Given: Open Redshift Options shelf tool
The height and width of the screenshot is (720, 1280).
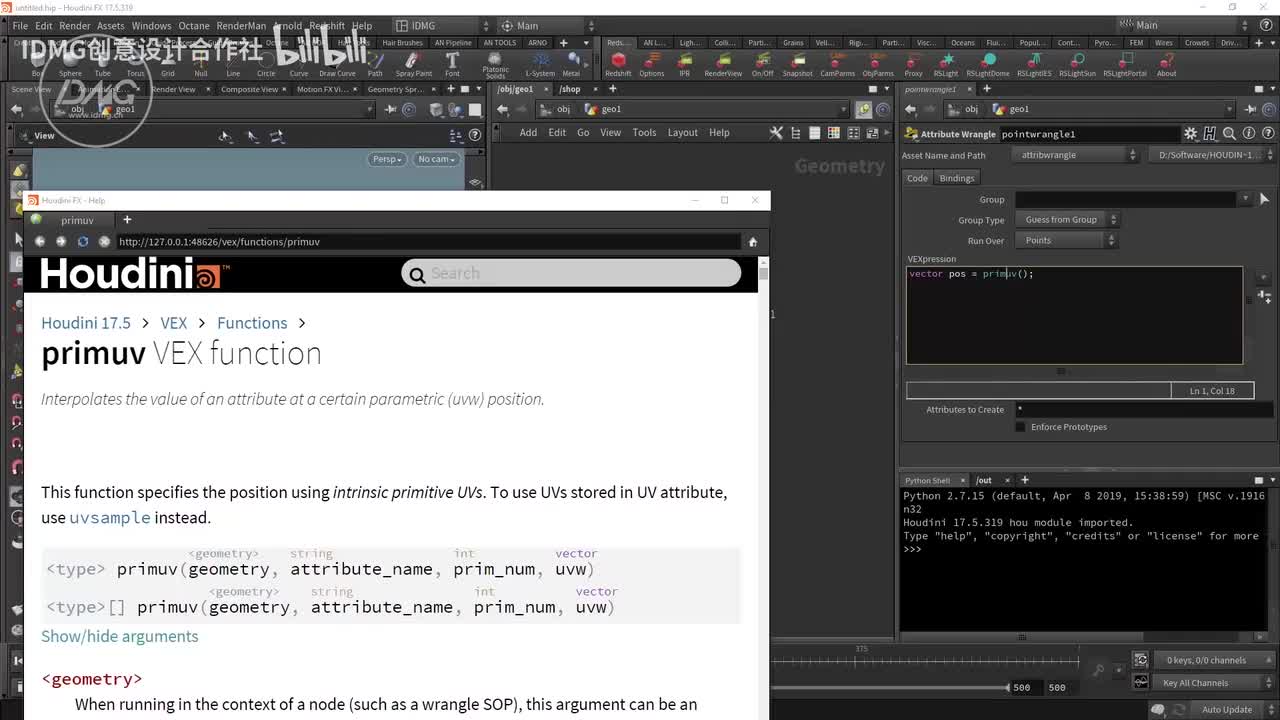Looking at the screenshot, I should [651, 65].
